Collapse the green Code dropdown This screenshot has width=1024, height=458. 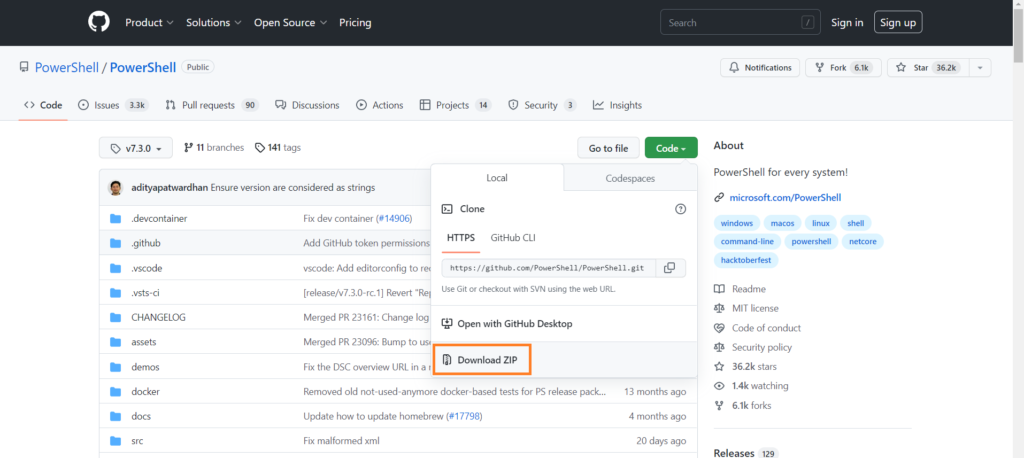(x=671, y=148)
